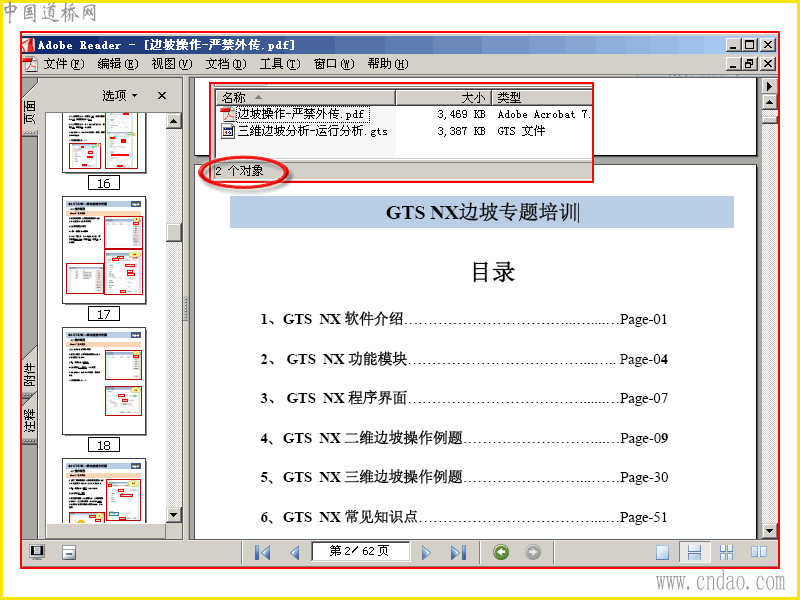Image resolution: width=800 pixels, height=600 pixels.
Task: Select file 边坡操作-严禁外传.pdf
Action: point(303,114)
